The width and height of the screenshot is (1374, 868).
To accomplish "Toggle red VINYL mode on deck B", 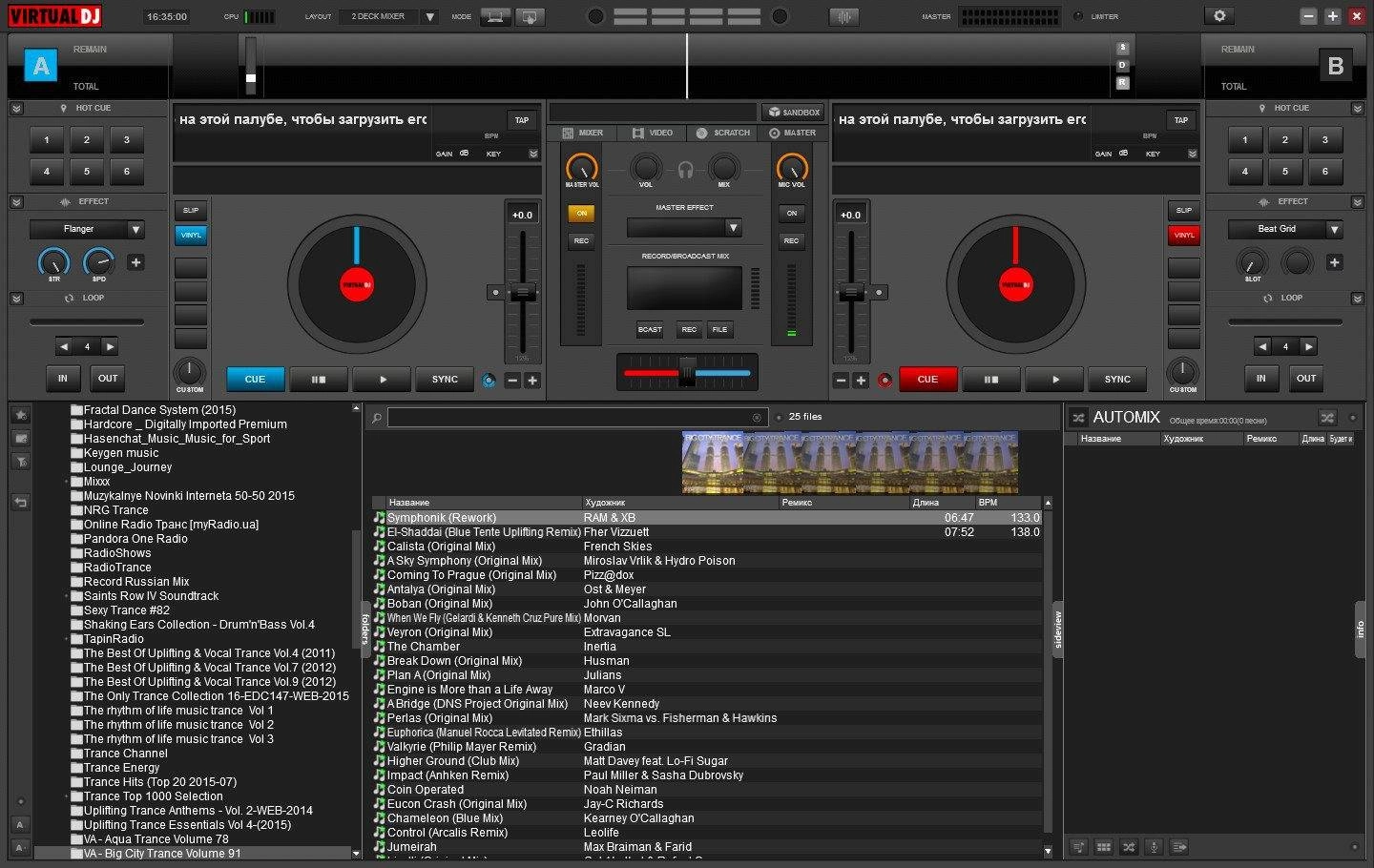I will point(1184,235).
